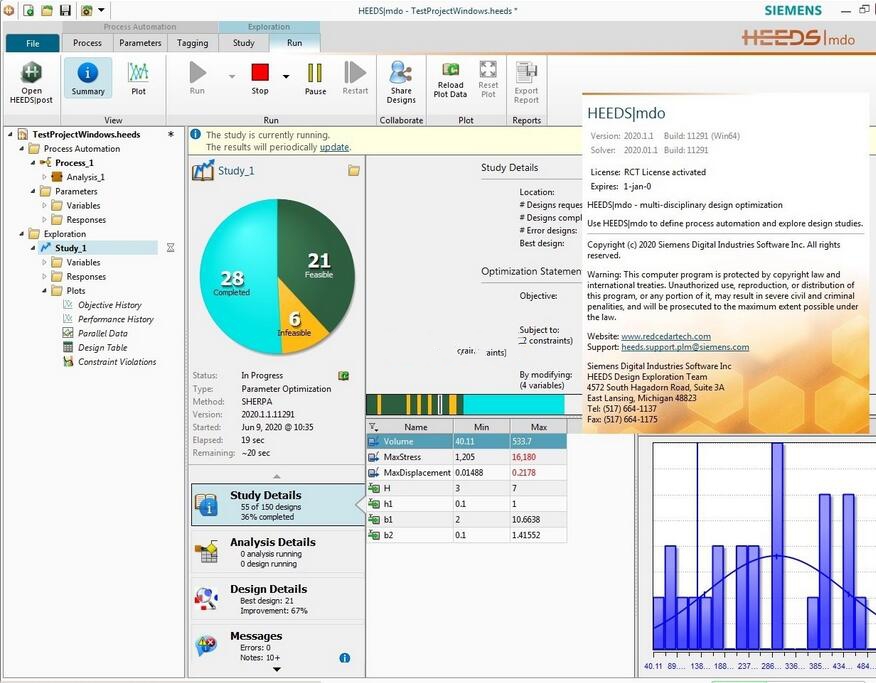The width and height of the screenshot is (876, 683).
Task: Open the quick access toolbar dropdown arrow
Action: (x=101, y=10)
